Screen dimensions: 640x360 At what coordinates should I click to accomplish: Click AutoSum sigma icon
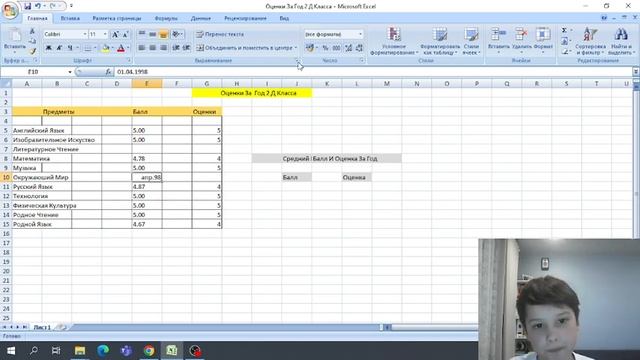(x=564, y=31)
